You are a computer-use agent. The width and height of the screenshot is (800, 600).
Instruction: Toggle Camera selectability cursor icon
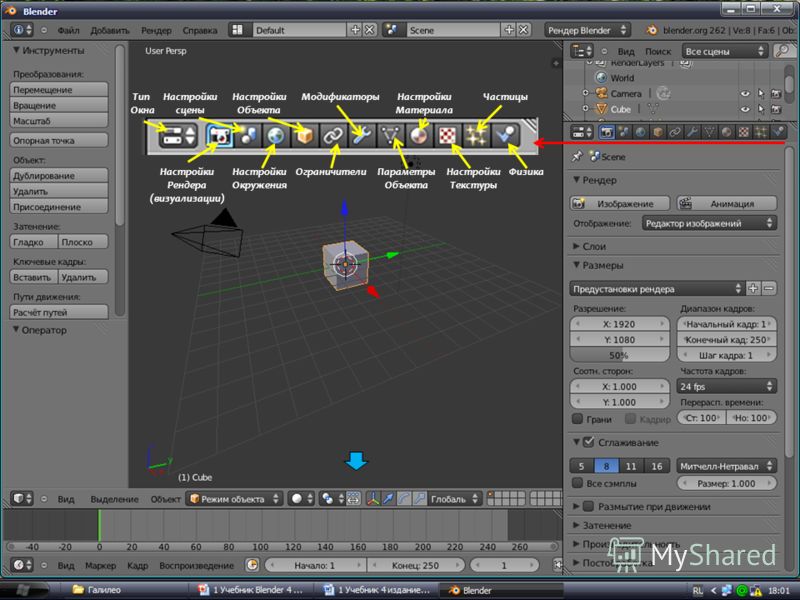761,93
